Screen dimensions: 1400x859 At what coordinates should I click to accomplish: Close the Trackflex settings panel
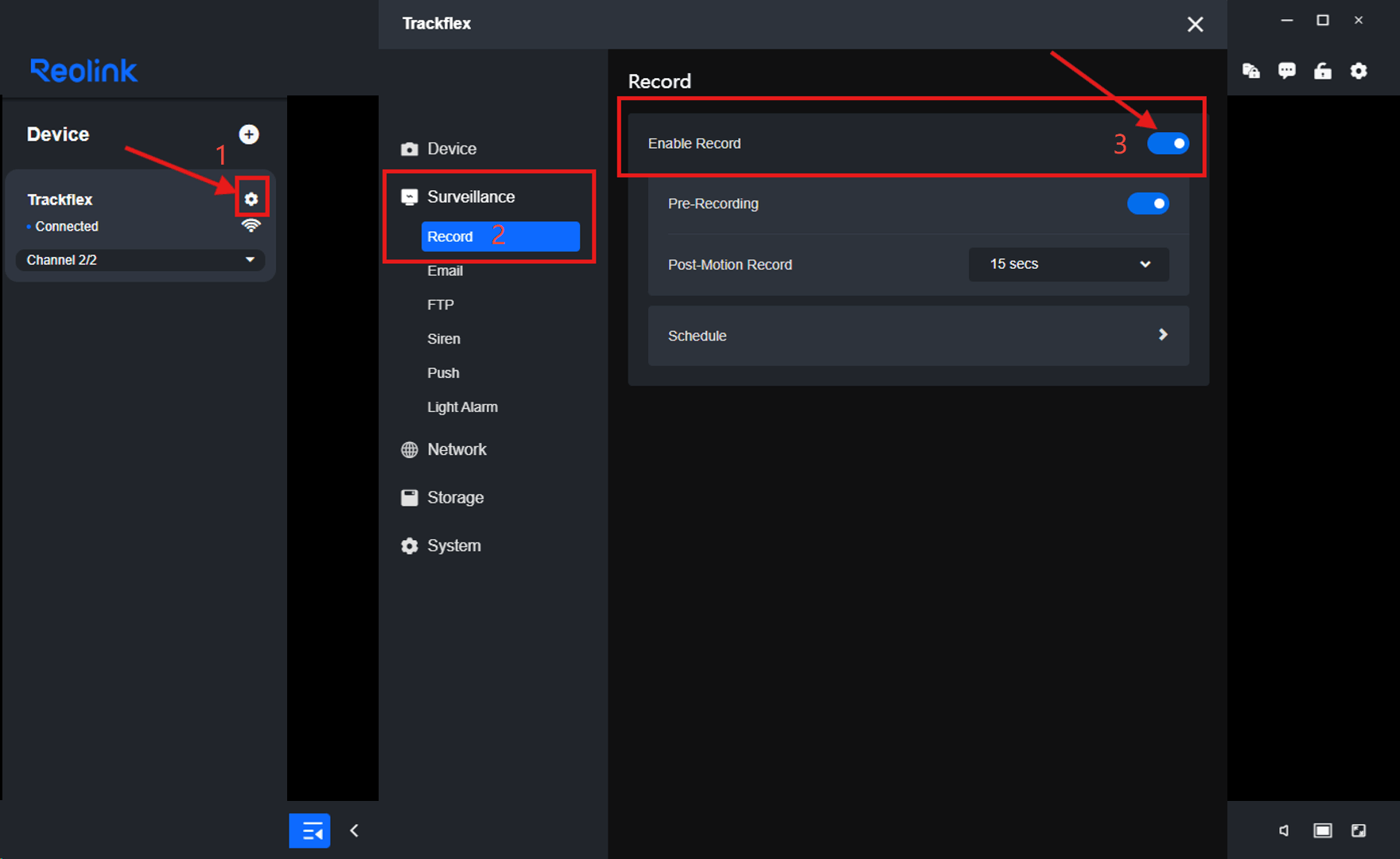pos(1195,25)
